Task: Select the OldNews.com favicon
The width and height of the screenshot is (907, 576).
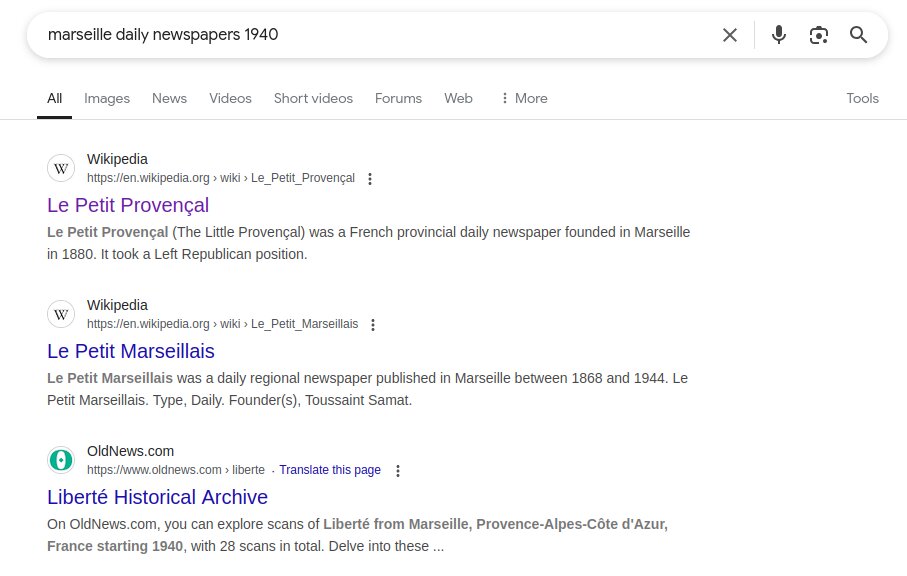Action: point(61,460)
